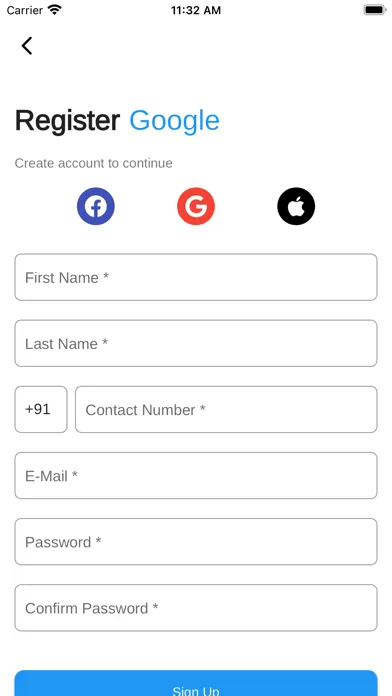Click the 'Create account to continue' subtitle
The width and height of the screenshot is (392, 696).
(94, 163)
